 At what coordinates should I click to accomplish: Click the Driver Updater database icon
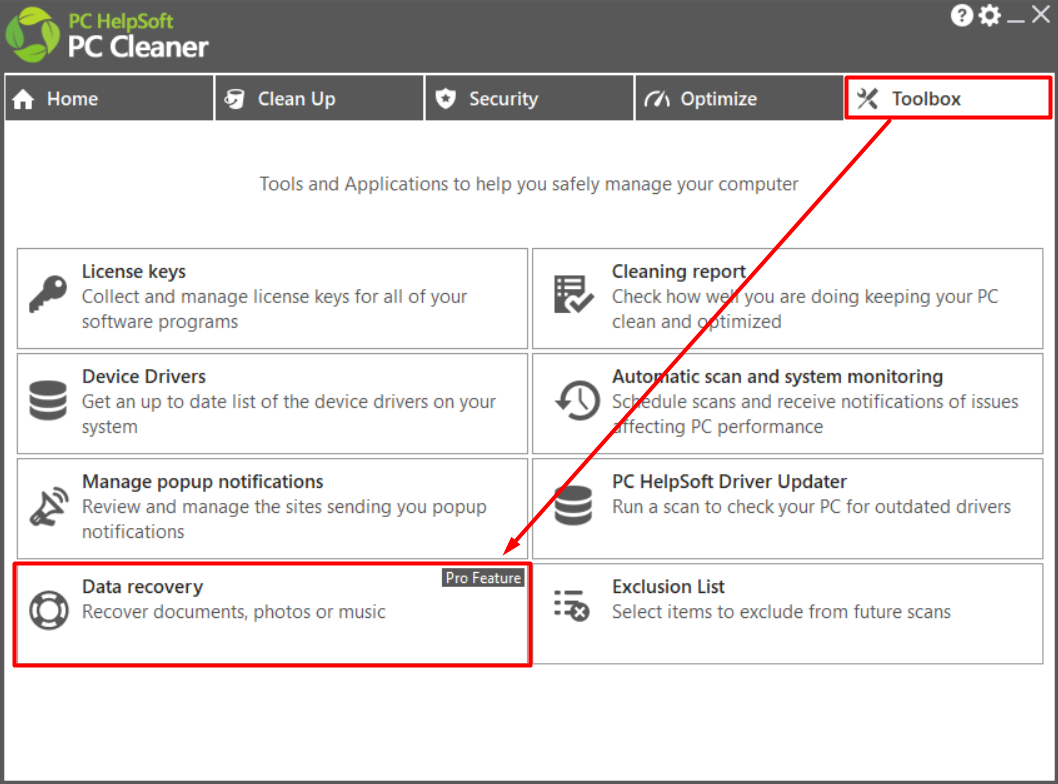pos(574,505)
